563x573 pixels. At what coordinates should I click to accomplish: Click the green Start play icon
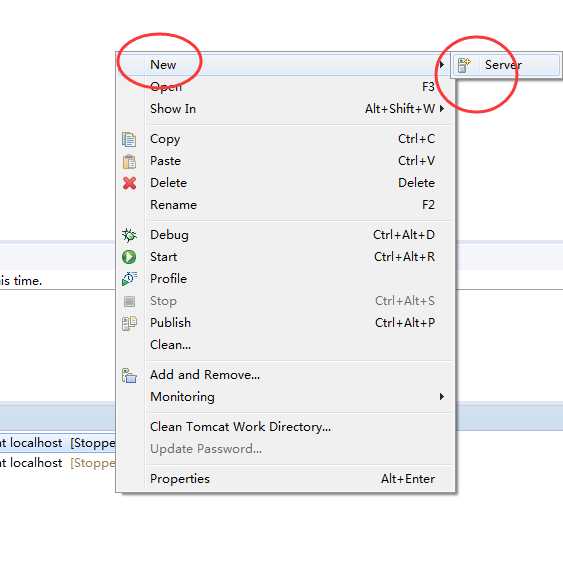[129, 257]
